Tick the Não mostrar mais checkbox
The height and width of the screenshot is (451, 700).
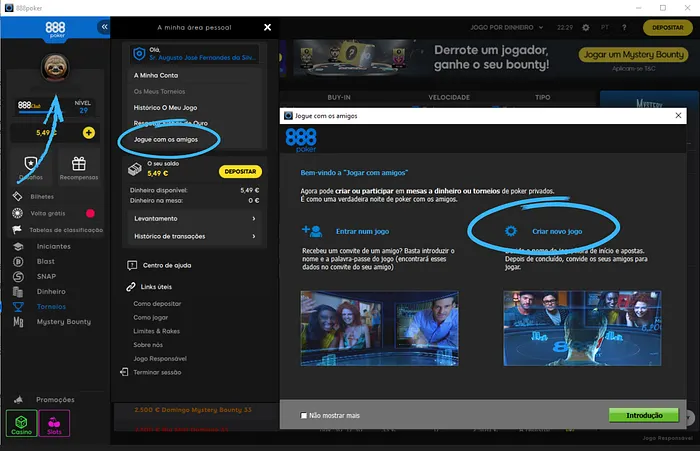304,416
